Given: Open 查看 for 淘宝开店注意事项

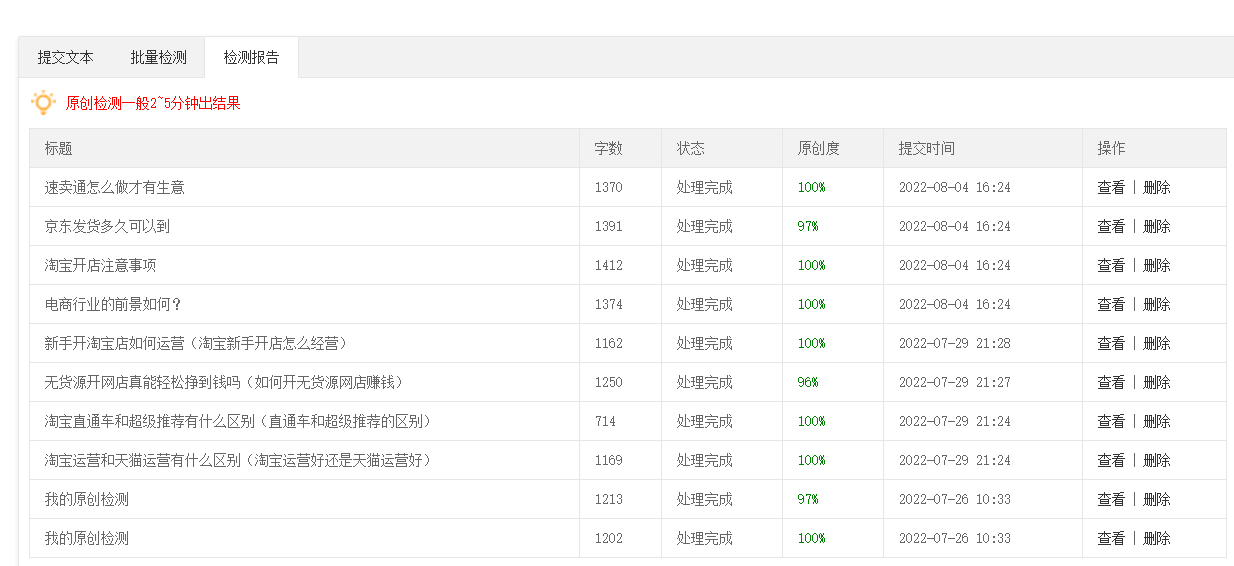Looking at the screenshot, I should pyautogui.click(x=1111, y=265).
